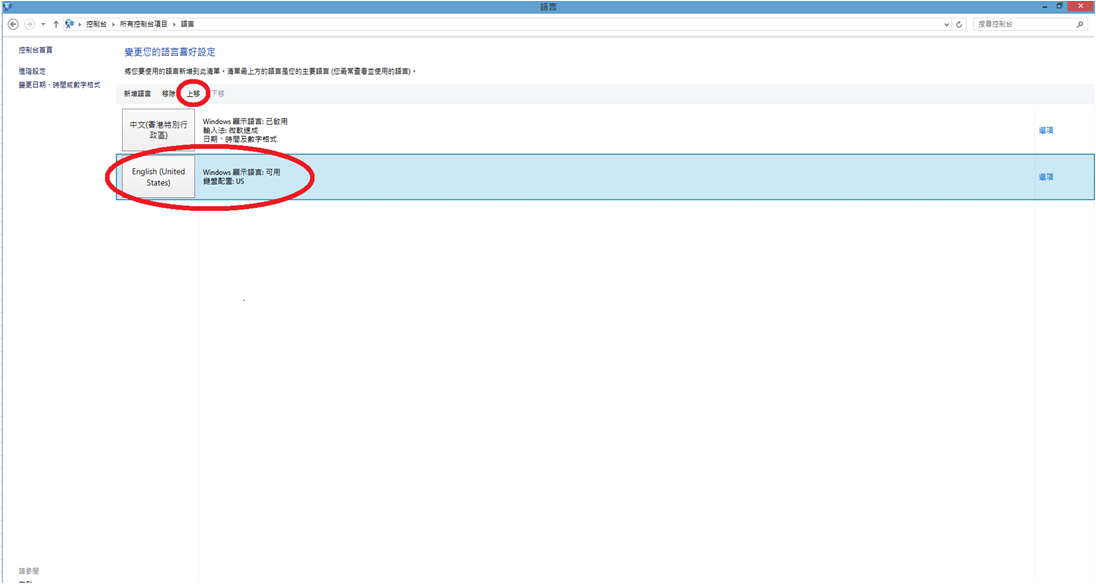Click the window system icon in title bar
Viewport: 1096px width, 584px height.
(x=7, y=6)
